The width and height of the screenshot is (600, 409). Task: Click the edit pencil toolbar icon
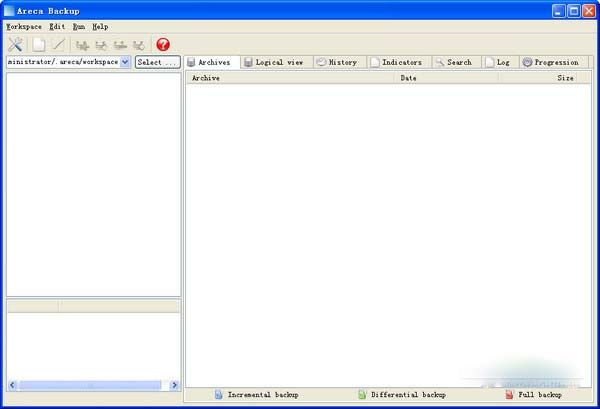(x=59, y=45)
